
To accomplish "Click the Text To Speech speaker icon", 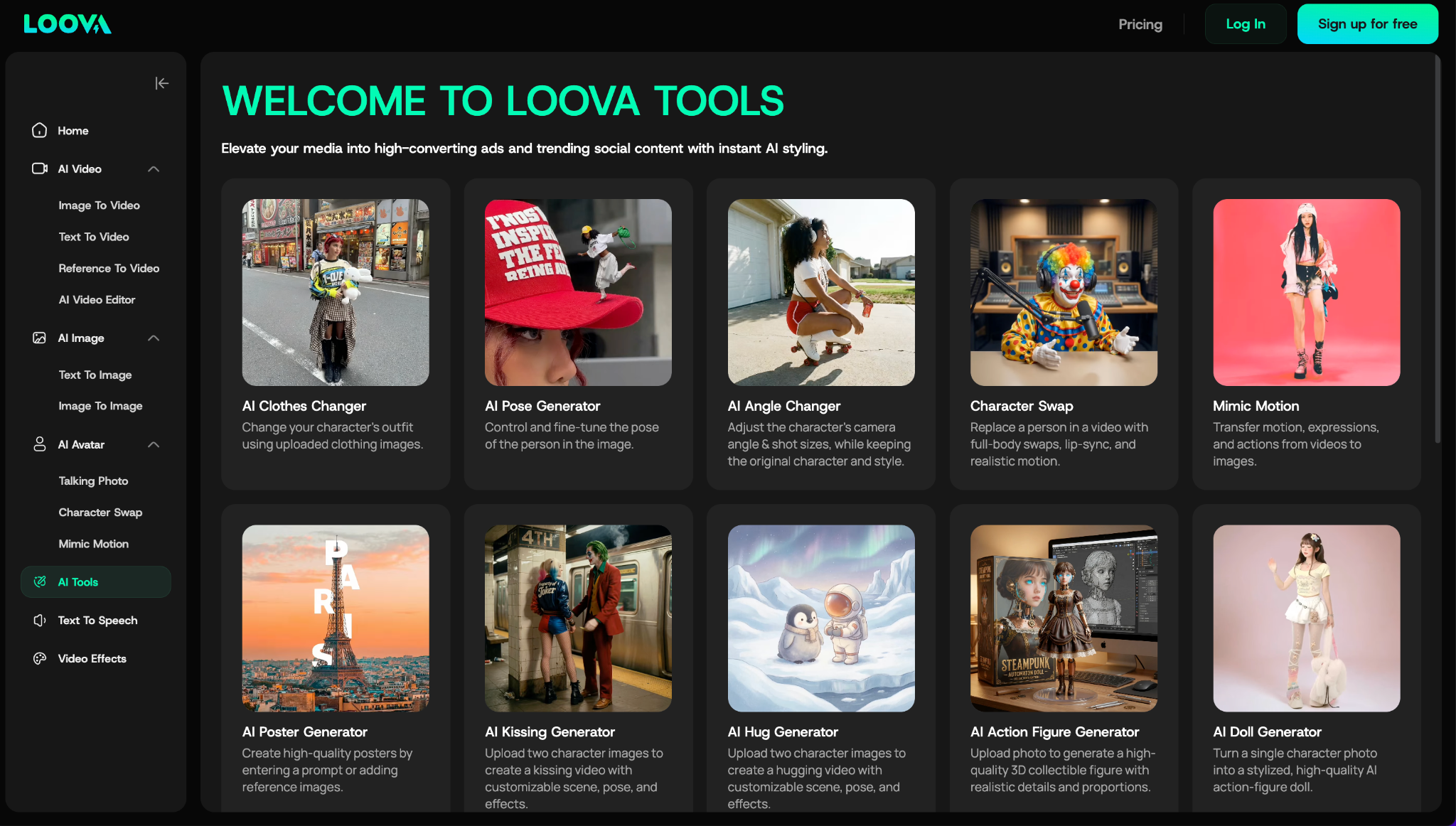I will point(40,620).
